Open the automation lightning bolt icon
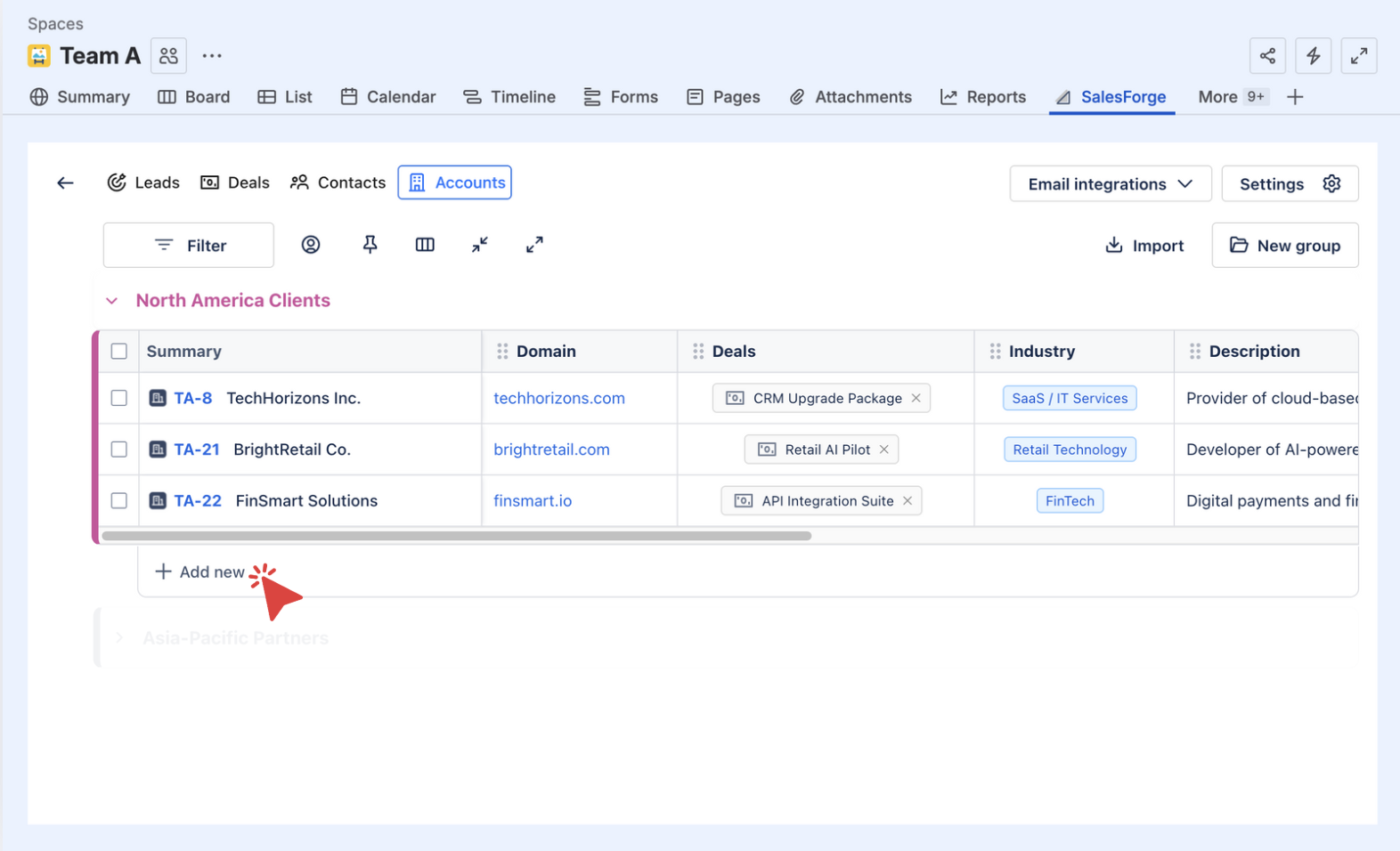This screenshot has width=1400, height=851. point(1313,56)
